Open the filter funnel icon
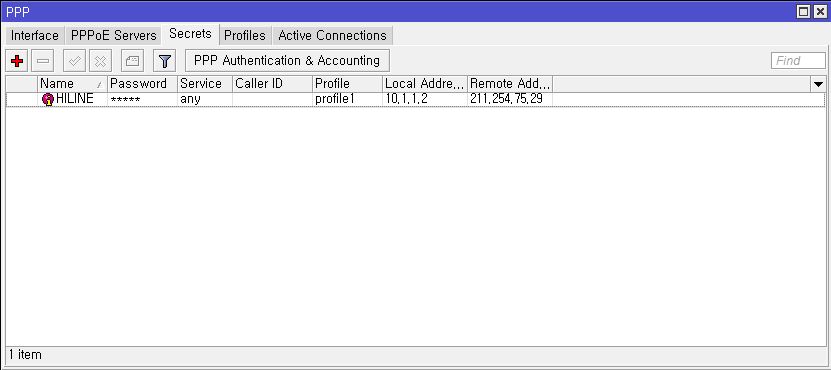831x370 pixels. (164, 61)
